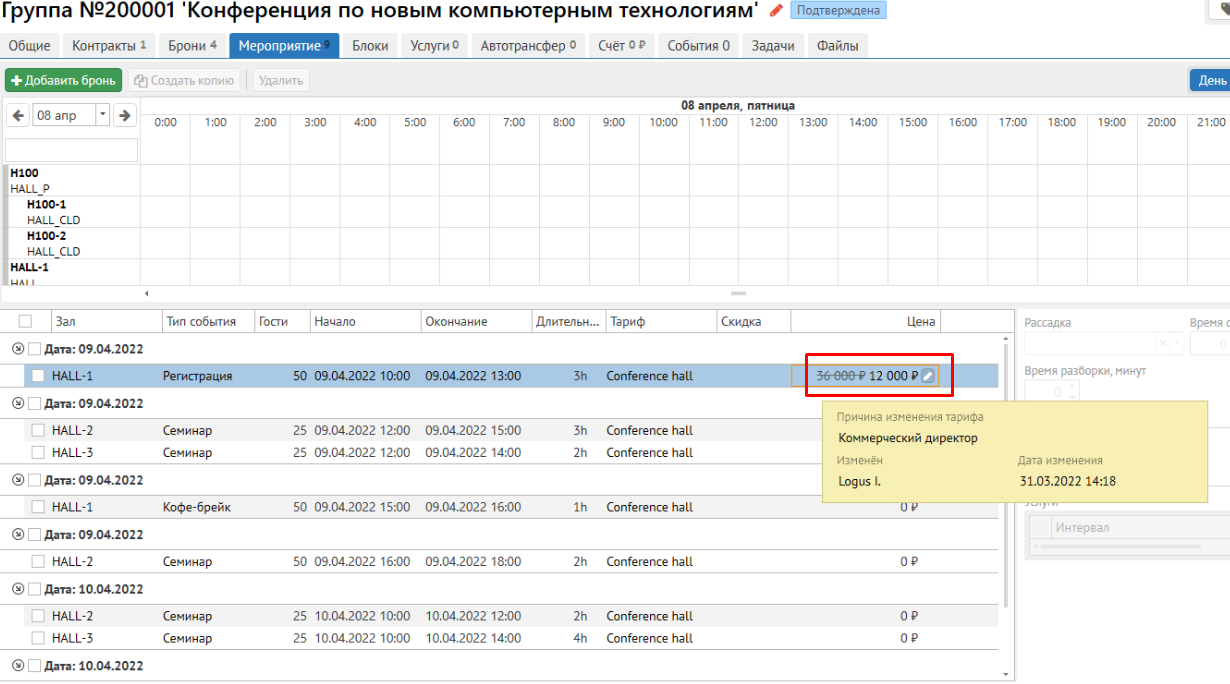Click the 'Создать копию' copy button
This screenshot has width=1230, height=684.
(x=184, y=80)
